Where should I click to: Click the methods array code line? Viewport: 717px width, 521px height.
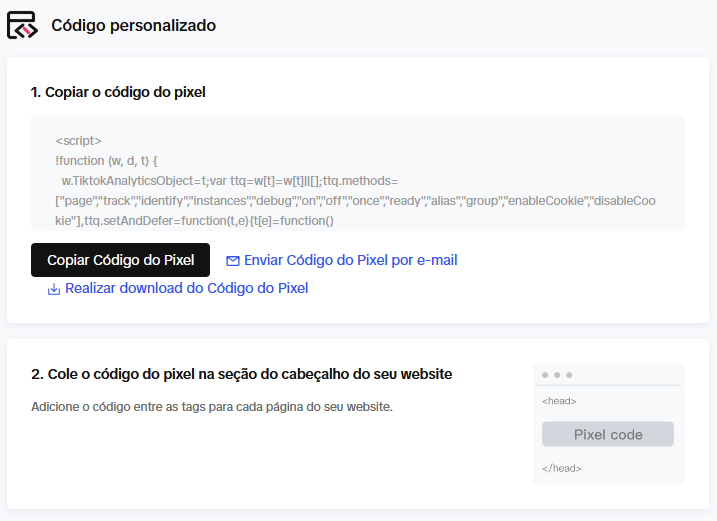coord(355,201)
